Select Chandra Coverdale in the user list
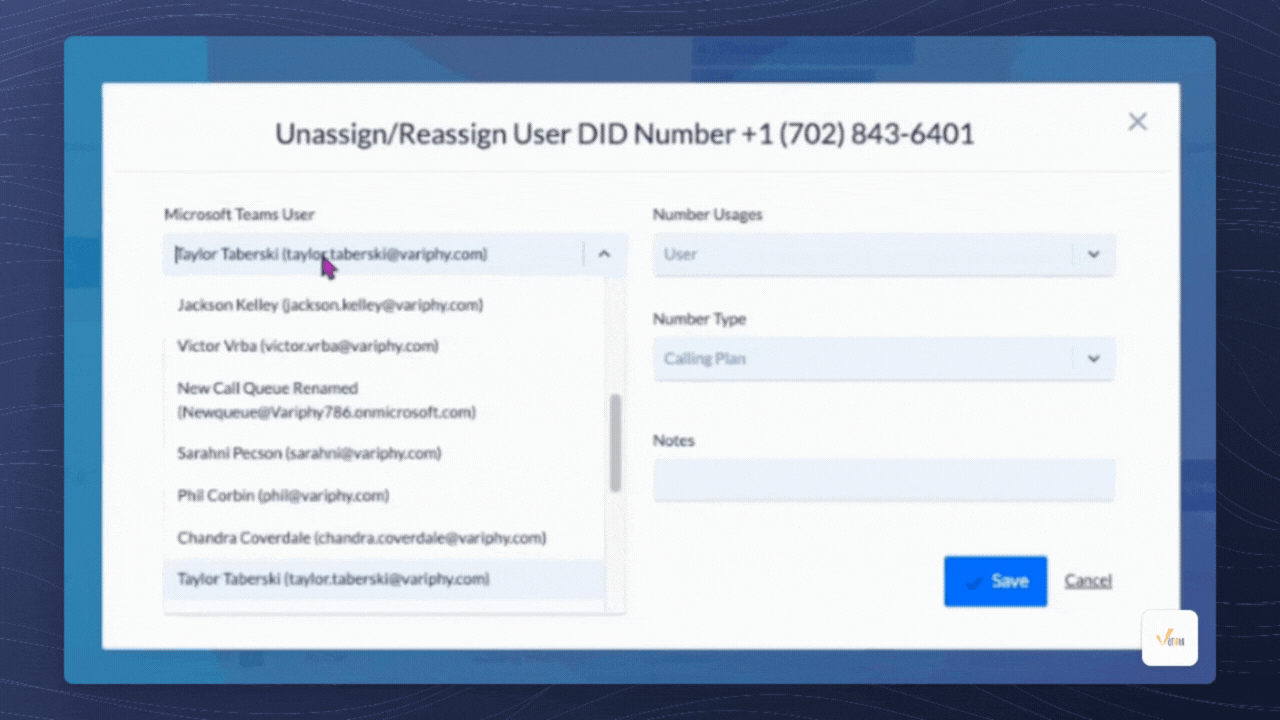 [361, 538]
